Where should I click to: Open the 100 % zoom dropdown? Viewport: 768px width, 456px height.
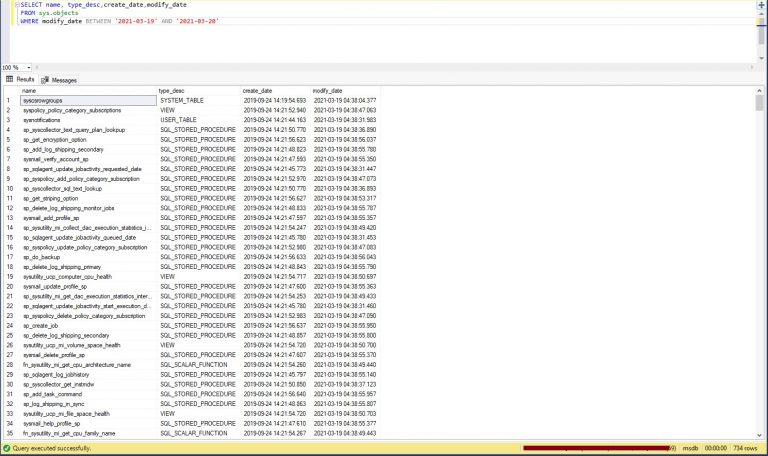coord(29,68)
